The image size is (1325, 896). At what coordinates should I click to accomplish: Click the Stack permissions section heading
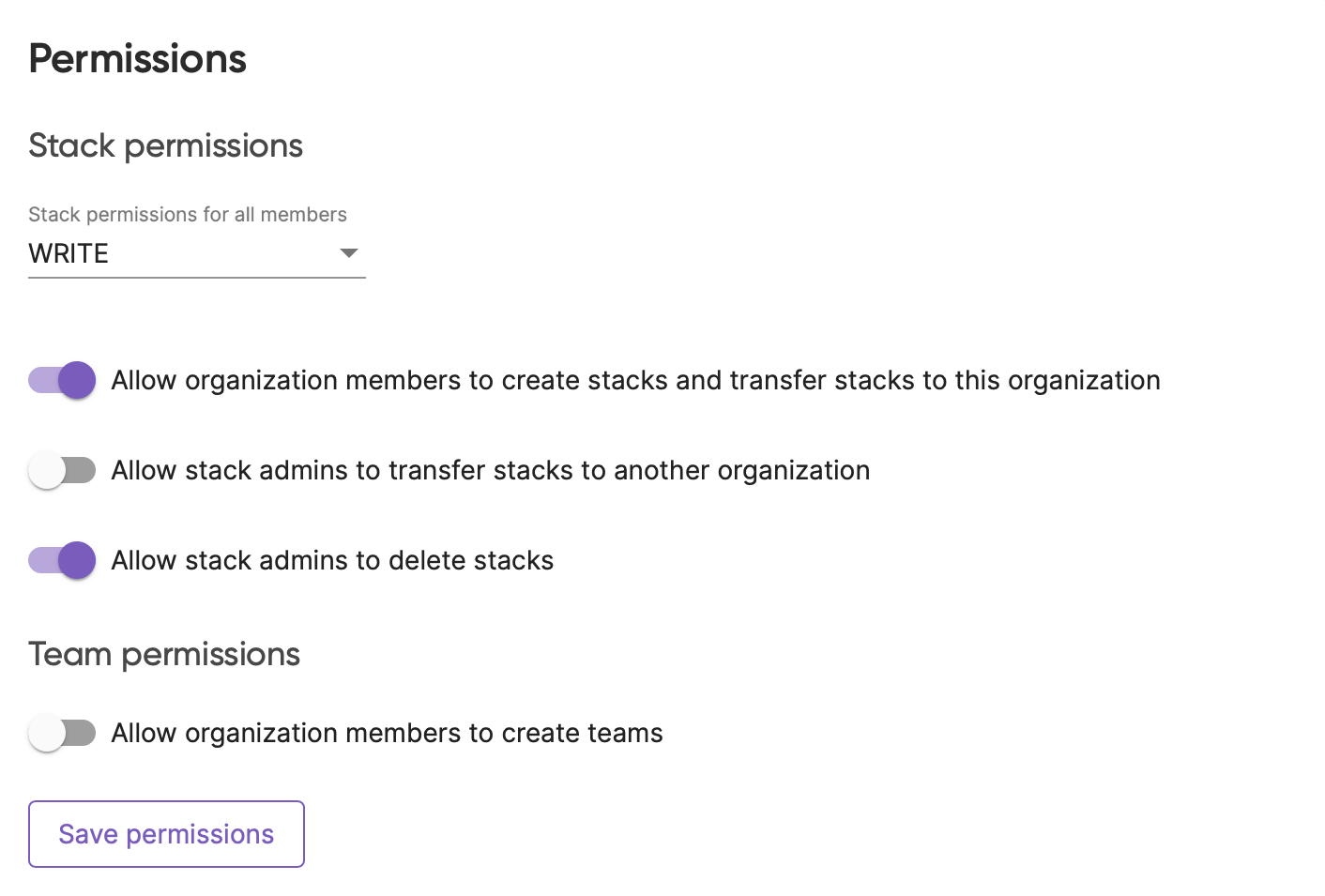coord(165,146)
